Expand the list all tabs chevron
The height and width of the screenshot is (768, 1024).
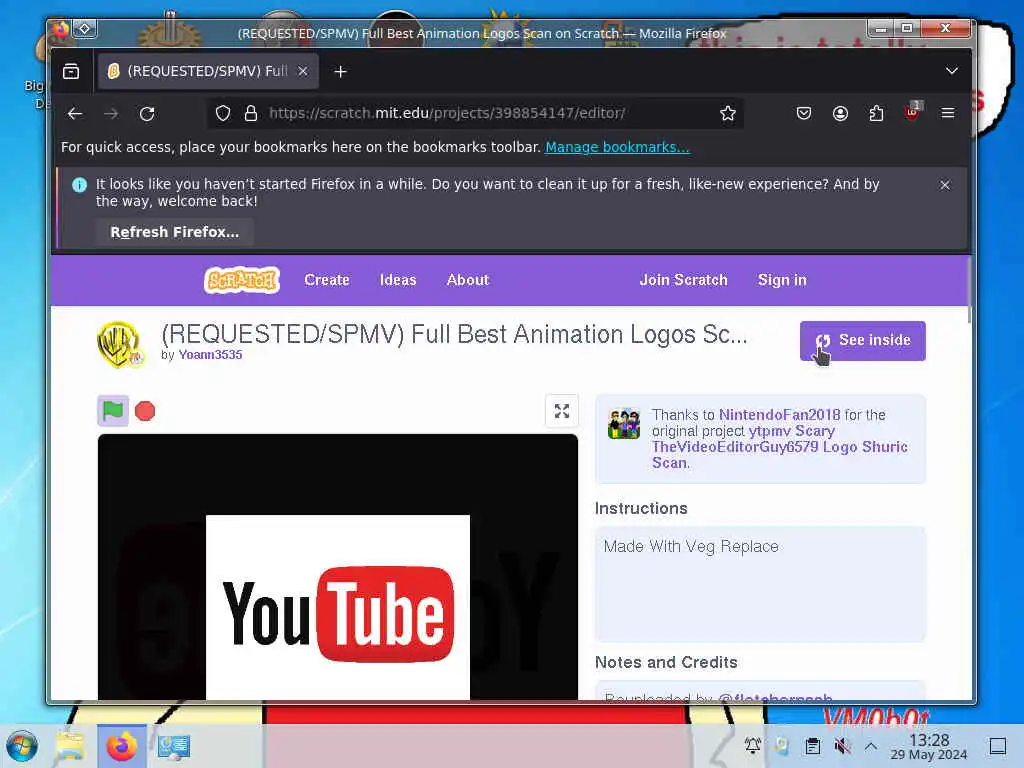click(x=952, y=71)
